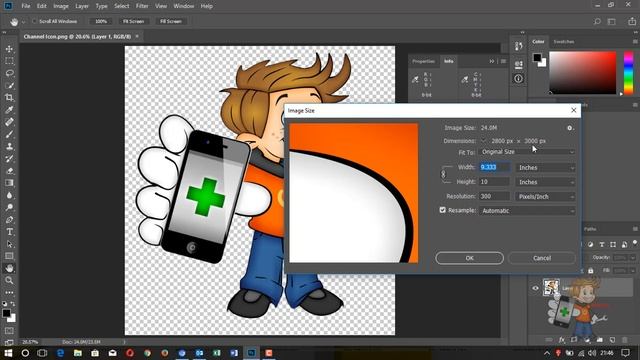Image resolution: width=640 pixels, height=360 pixels.
Task: Select the Eraser tool
Action: coord(9,171)
